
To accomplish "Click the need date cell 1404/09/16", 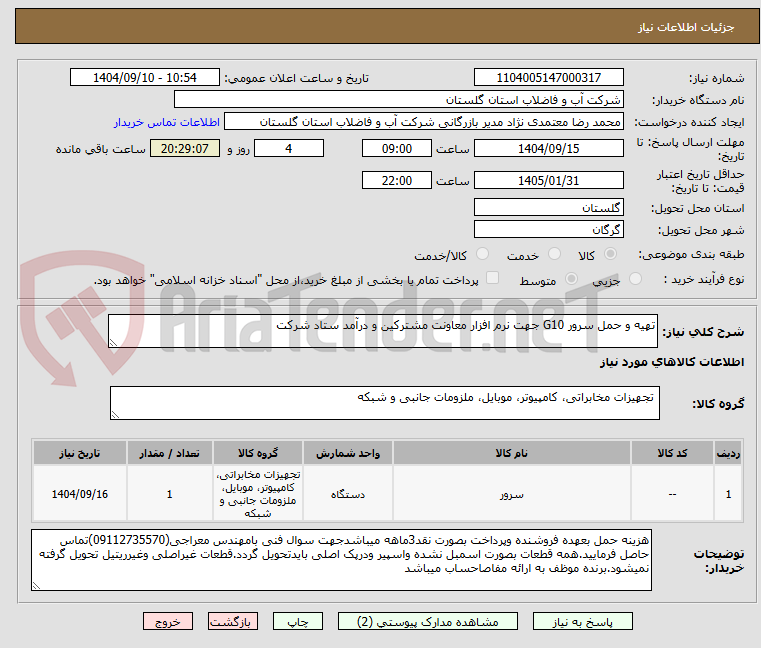I will tap(80, 495).
